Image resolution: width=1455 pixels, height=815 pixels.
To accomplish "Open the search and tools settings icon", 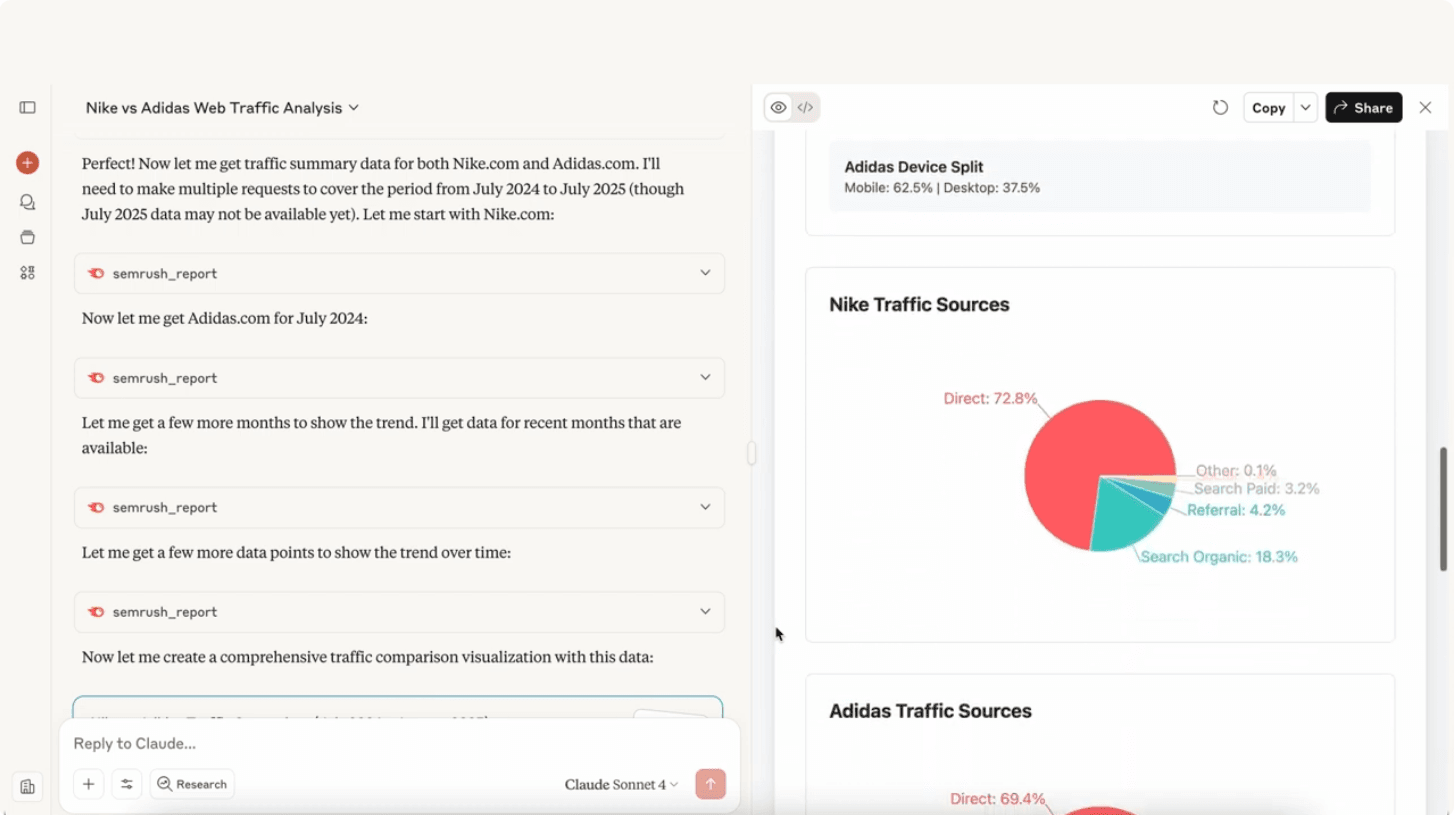I will [x=127, y=784].
